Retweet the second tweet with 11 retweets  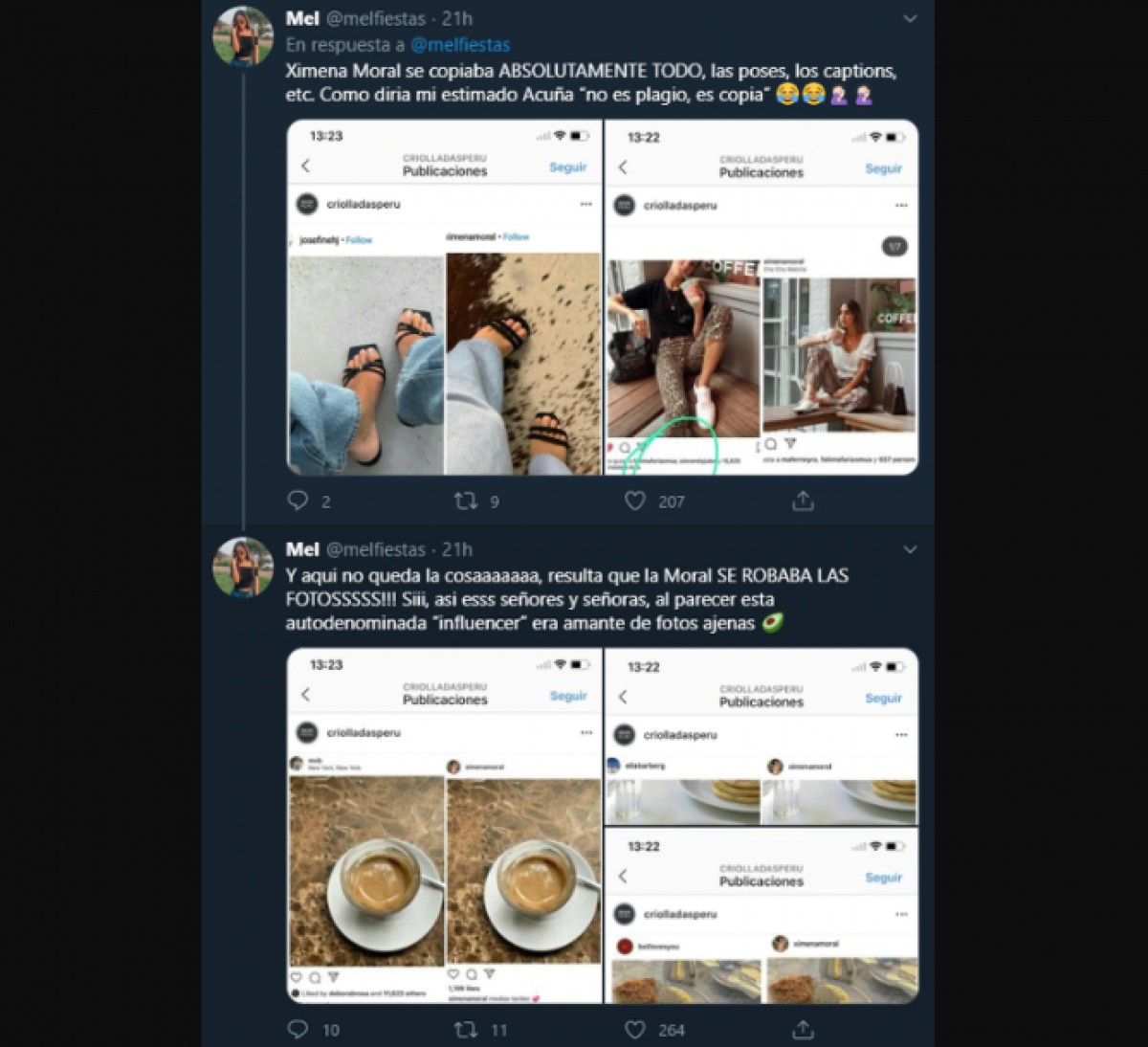point(465,1029)
